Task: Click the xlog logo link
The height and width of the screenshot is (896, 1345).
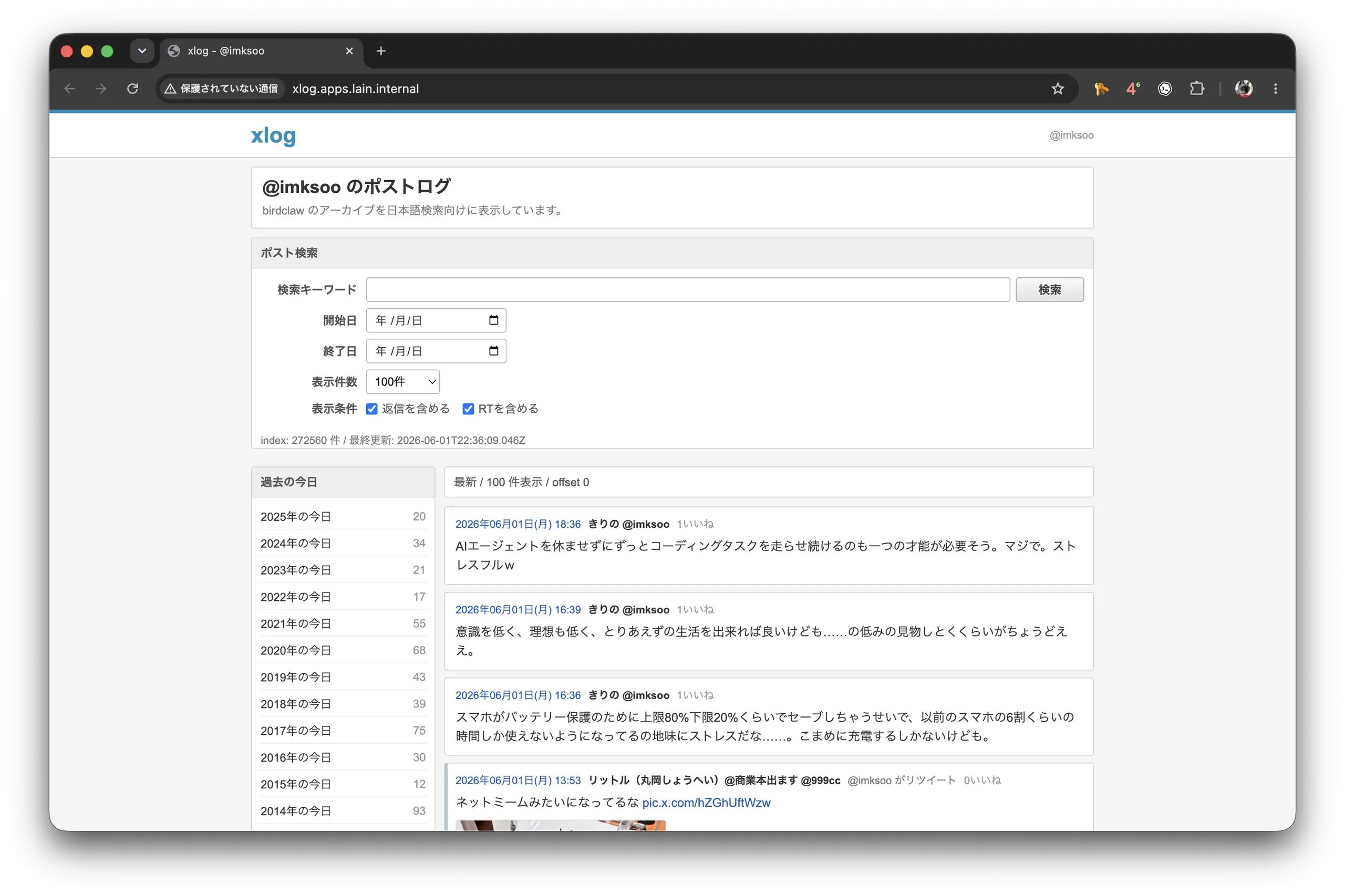Action: (x=273, y=136)
